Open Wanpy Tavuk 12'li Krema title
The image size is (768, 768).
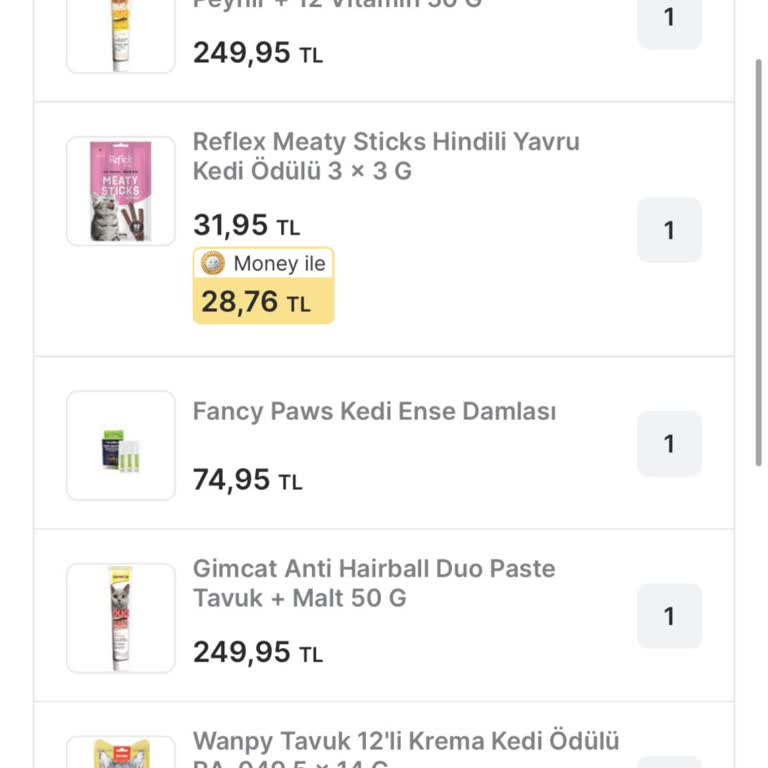[406, 742]
